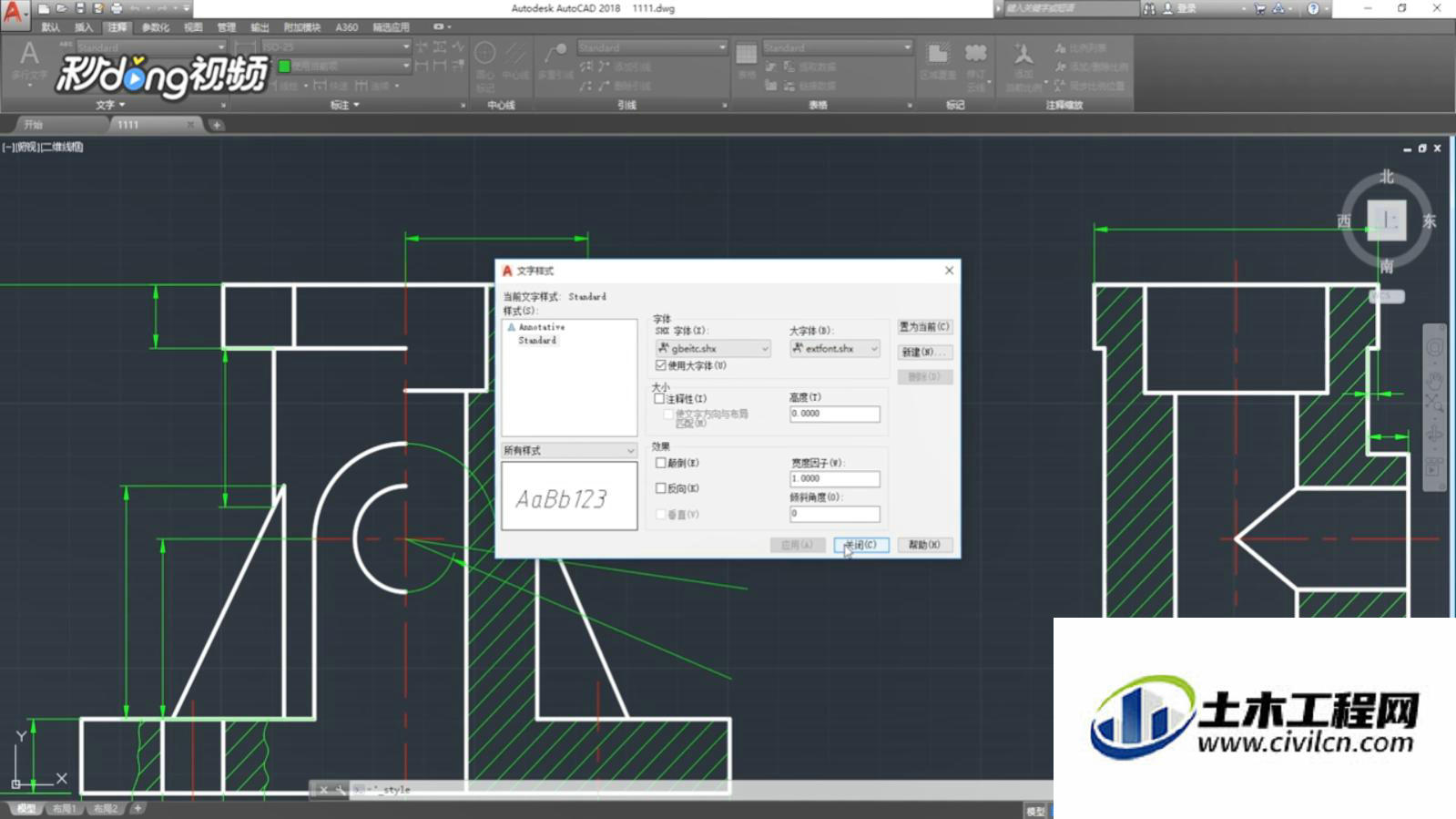
Task: Click the sign-in user icon
Action: [x=1168, y=8]
